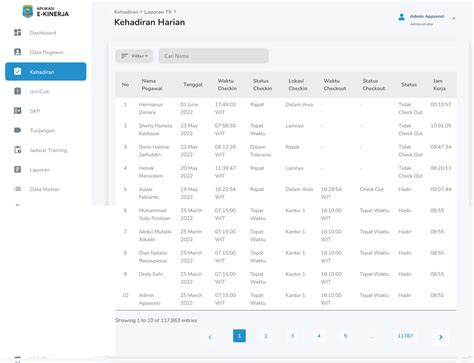Click the Tunjangan tag icon
Screen dimensions: 474x363
tap(18, 130)
